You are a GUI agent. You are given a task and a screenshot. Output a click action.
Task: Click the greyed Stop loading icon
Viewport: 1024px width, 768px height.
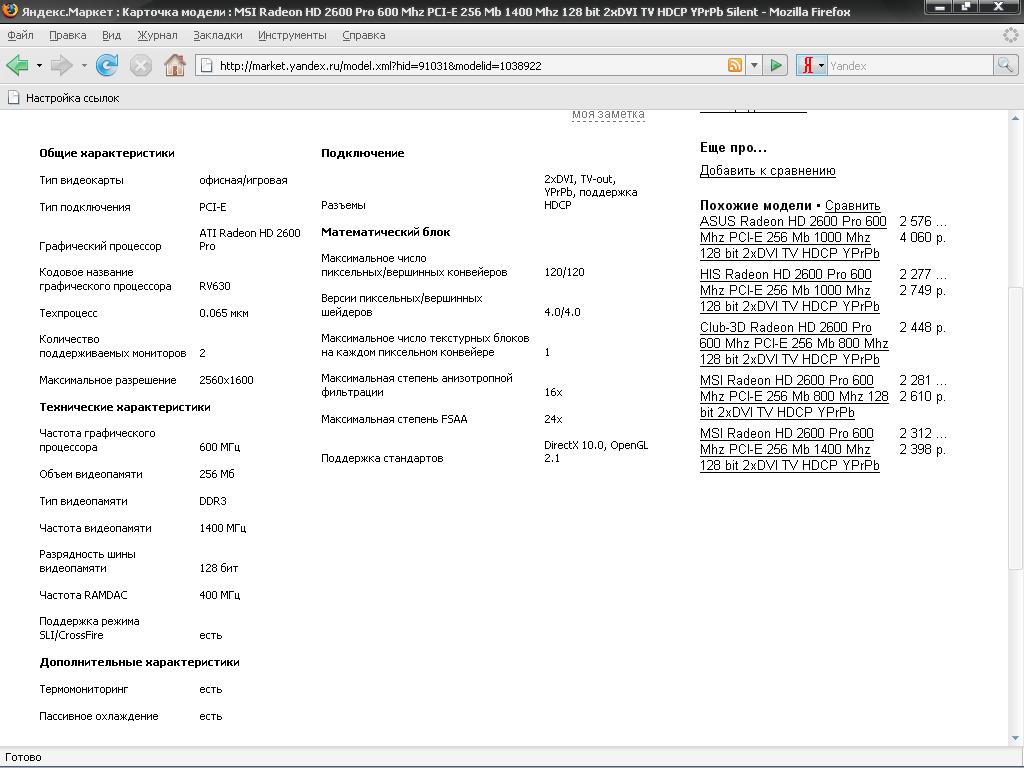(140, 65)
